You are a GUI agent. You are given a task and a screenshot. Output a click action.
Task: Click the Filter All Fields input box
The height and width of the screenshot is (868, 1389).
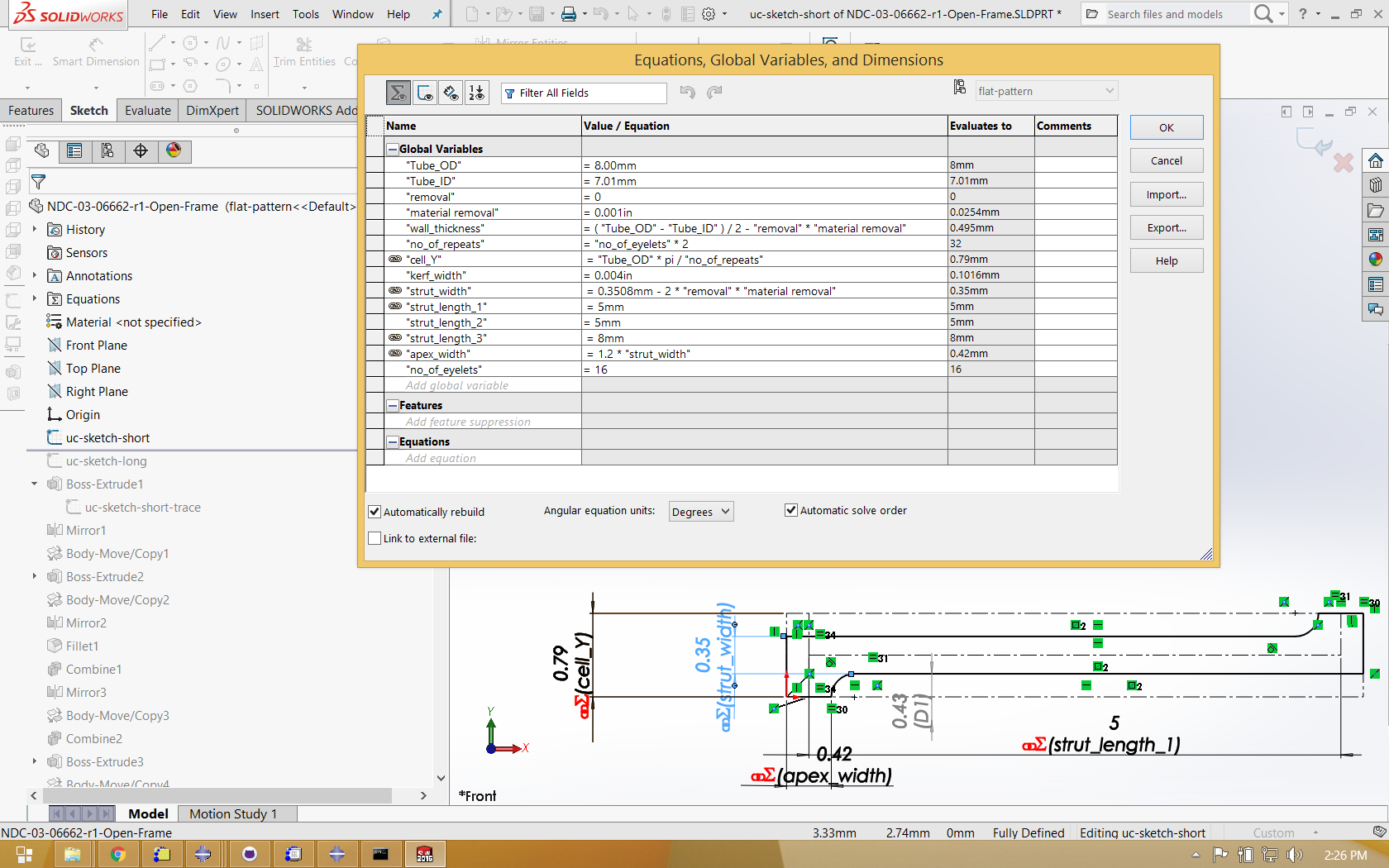tap(584, 93)
